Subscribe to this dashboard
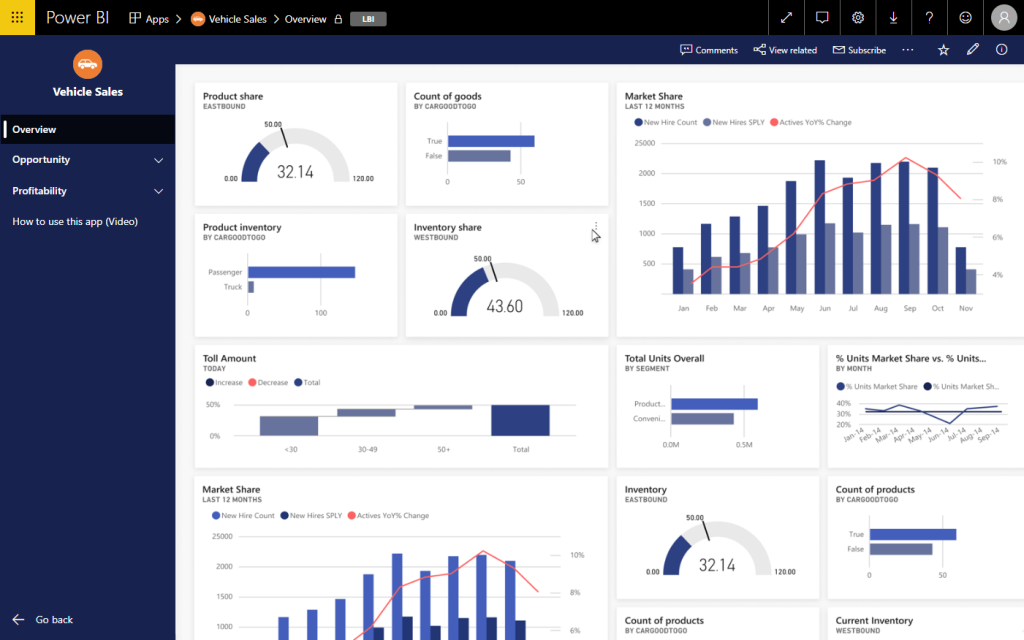 click(x=859, y=50)
